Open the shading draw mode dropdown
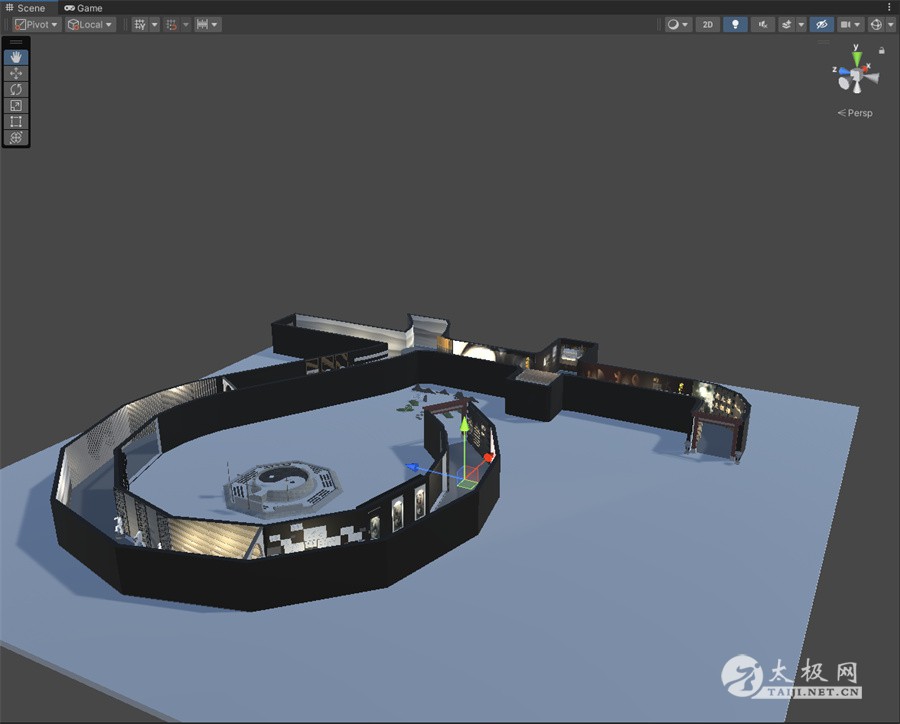The image size is (900, 724). coord(679,24)
